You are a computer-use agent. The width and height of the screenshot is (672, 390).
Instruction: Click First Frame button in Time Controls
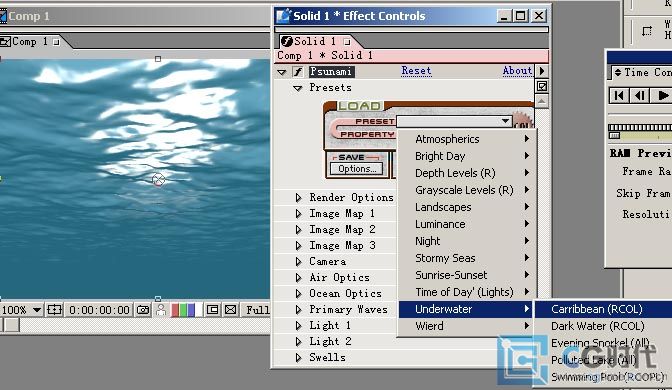pyautogui.click(x=619, y=95)
